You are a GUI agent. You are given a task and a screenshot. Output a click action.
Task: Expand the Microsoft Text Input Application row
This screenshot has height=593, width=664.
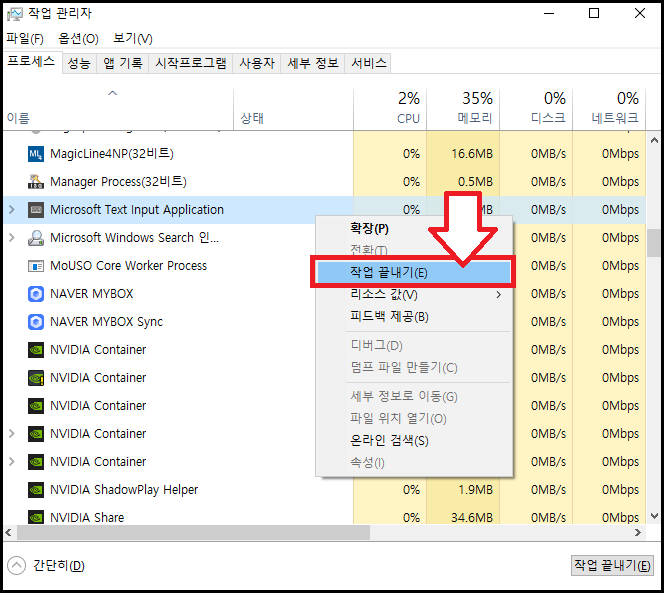click(12, 210)
